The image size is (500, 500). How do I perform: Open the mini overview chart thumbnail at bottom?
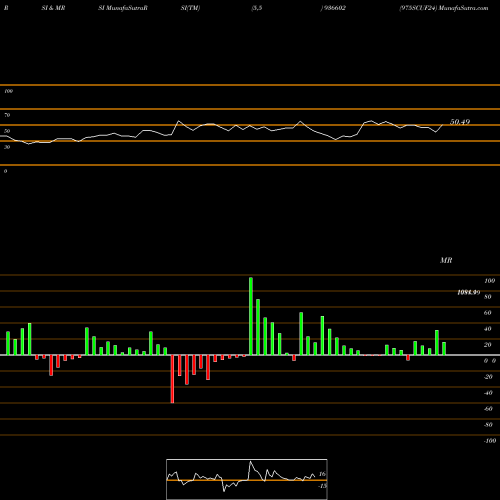pos(247,479)
